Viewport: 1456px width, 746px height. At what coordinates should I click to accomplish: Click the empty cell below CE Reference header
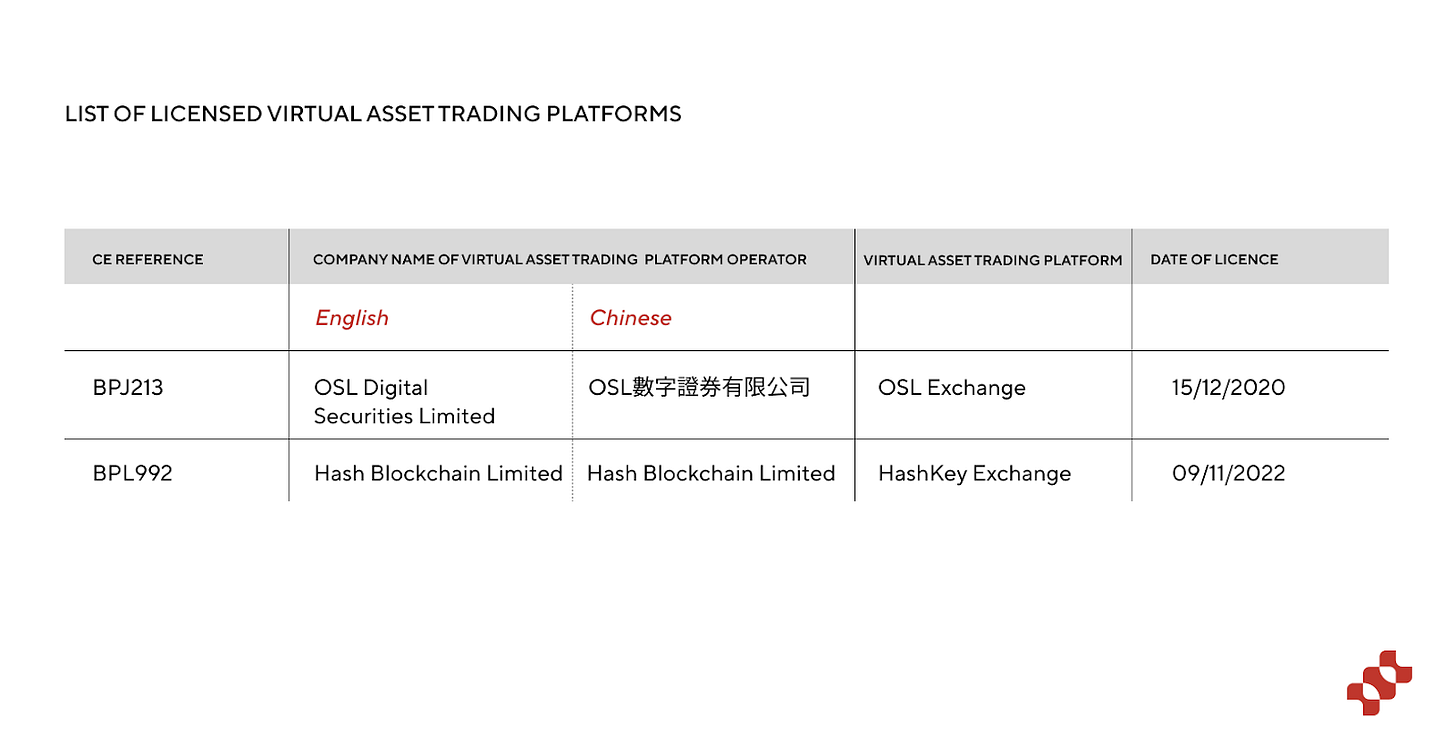pyautogui.click(x=176, y=318)
